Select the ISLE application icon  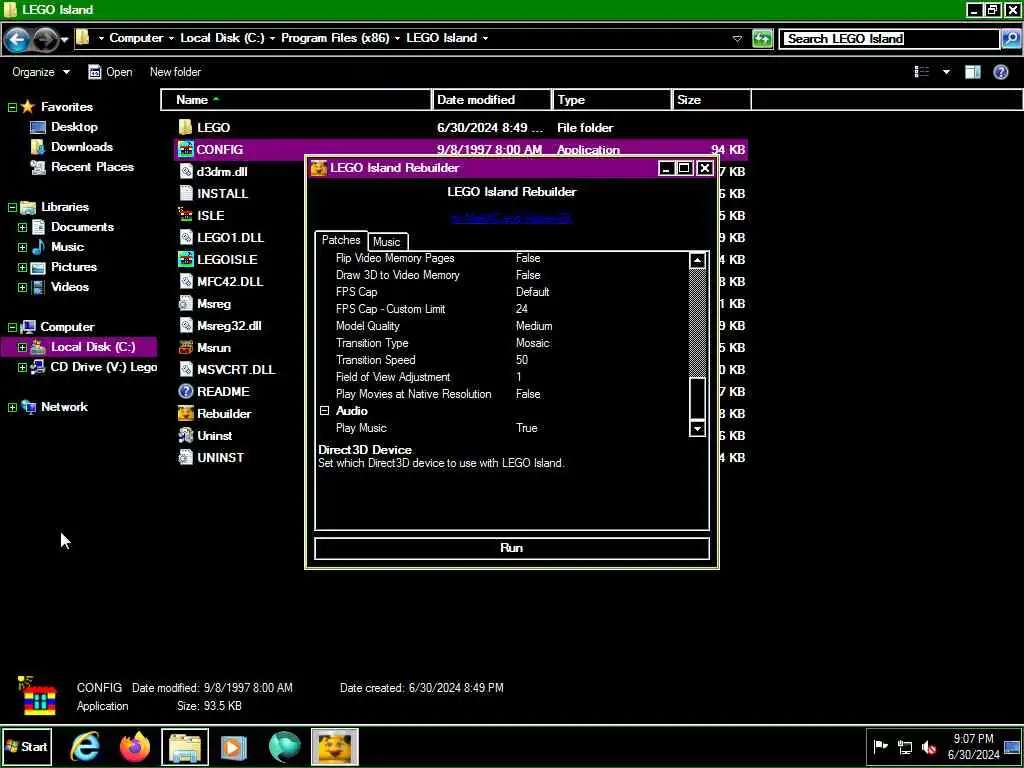[x=185, y=216]
